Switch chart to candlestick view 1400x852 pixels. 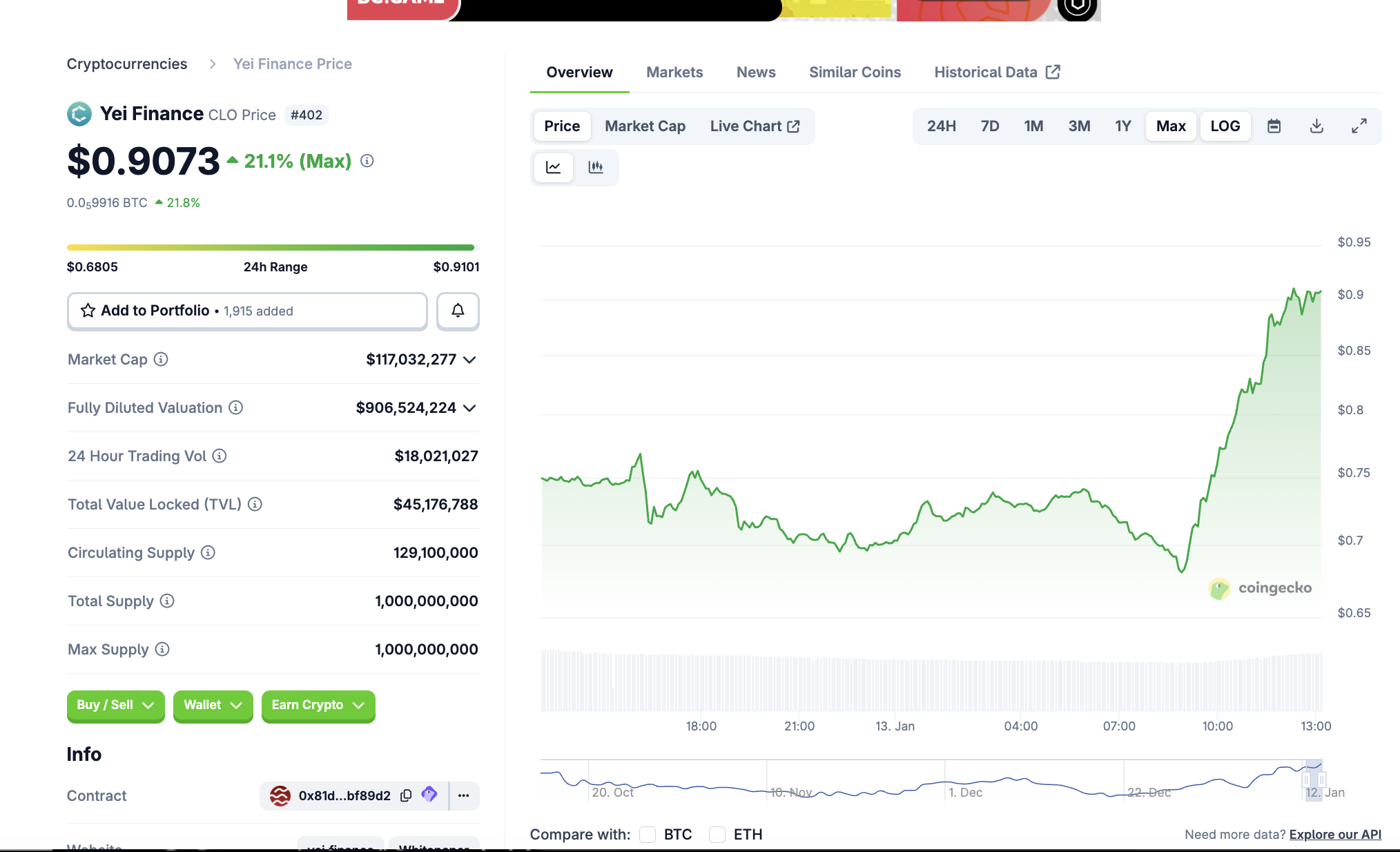coord(596,167)
